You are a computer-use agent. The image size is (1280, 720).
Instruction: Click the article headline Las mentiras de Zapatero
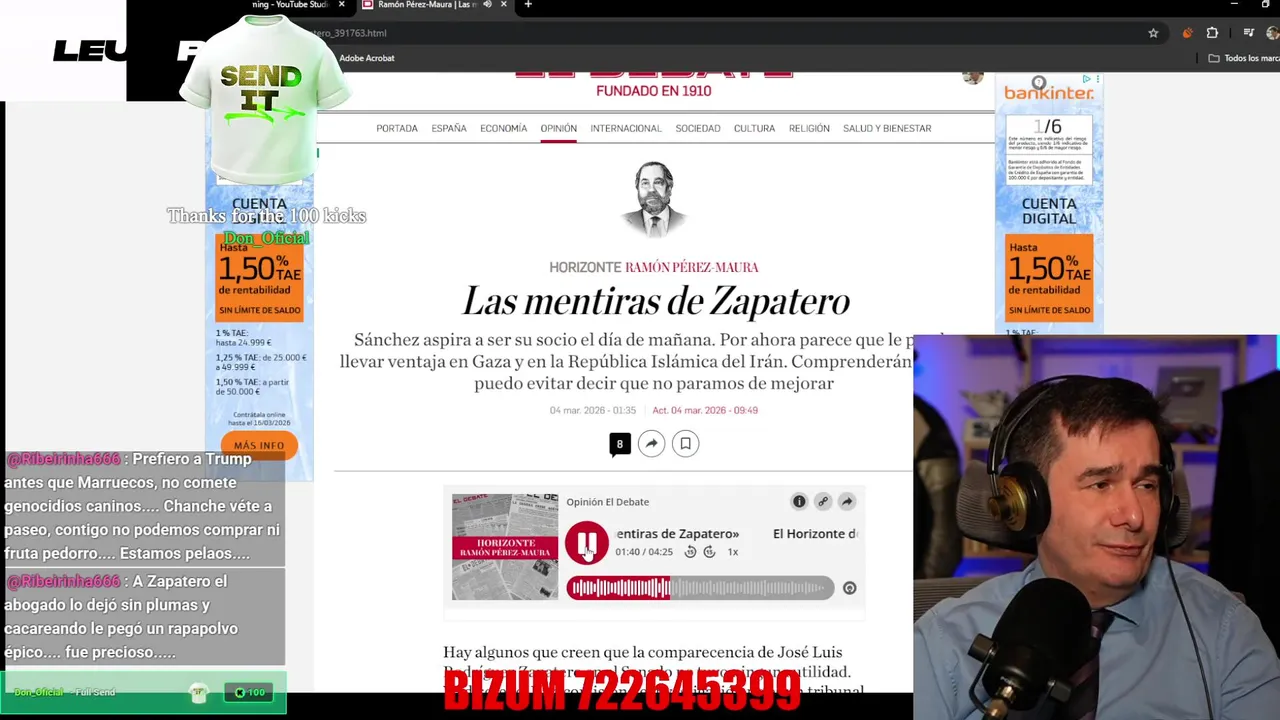pyautogui.click(x=656, y=301)
